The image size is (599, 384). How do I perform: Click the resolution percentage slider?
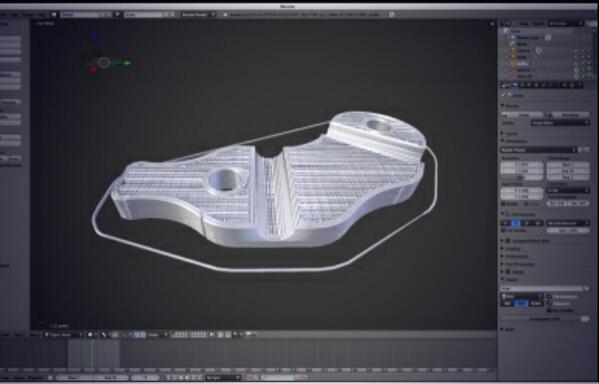(522, 178)
